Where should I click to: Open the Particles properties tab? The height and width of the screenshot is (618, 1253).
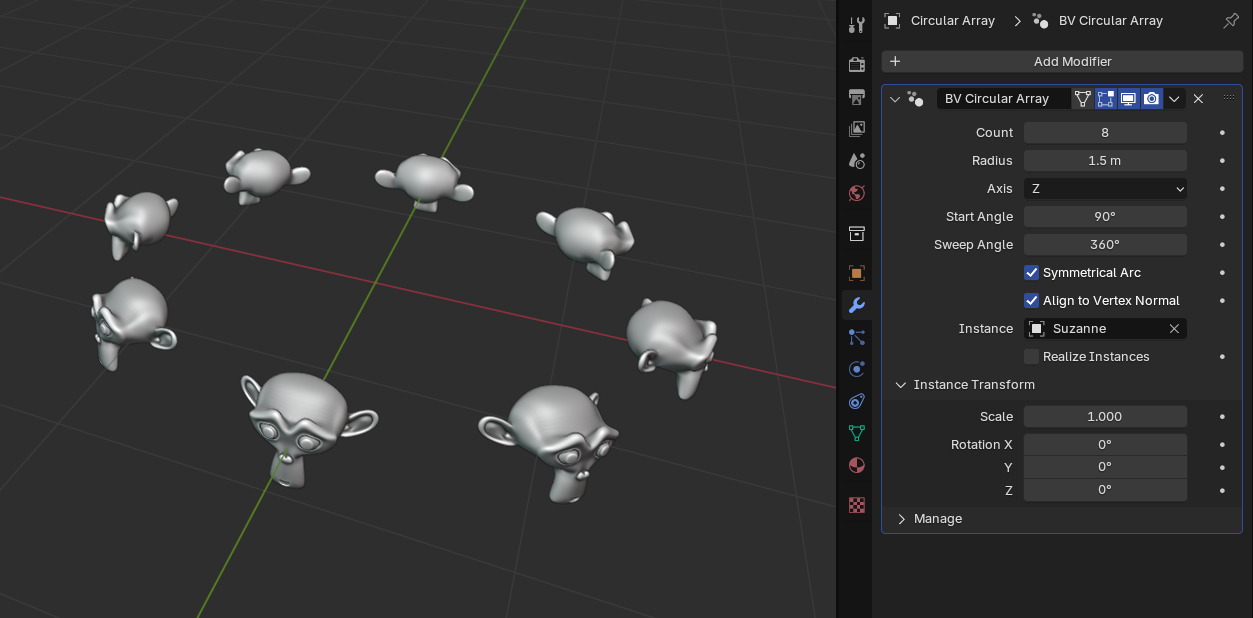point(856,337)
